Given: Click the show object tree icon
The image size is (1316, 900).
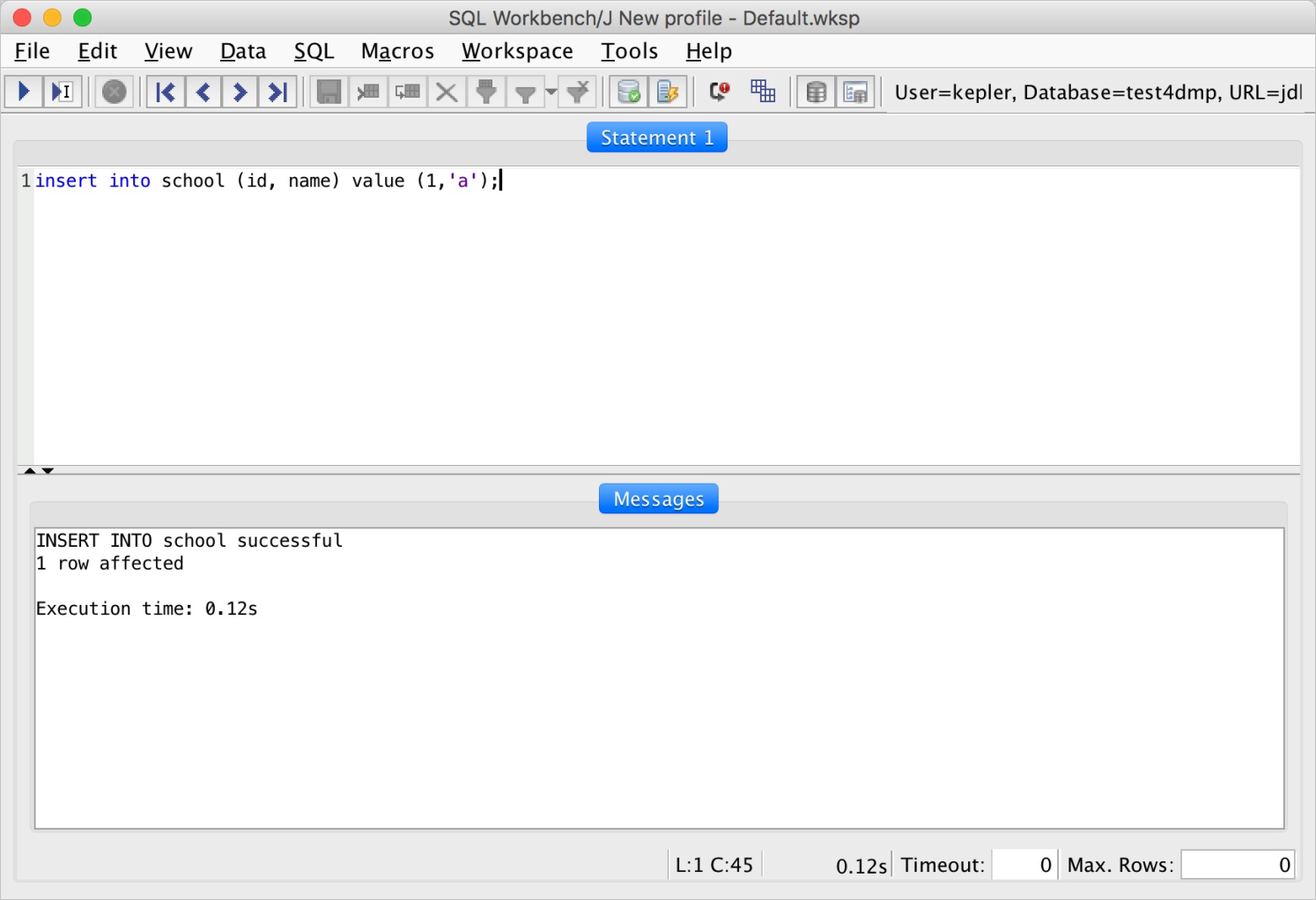Looking at the screenshot, I should (x=855, y=92).
